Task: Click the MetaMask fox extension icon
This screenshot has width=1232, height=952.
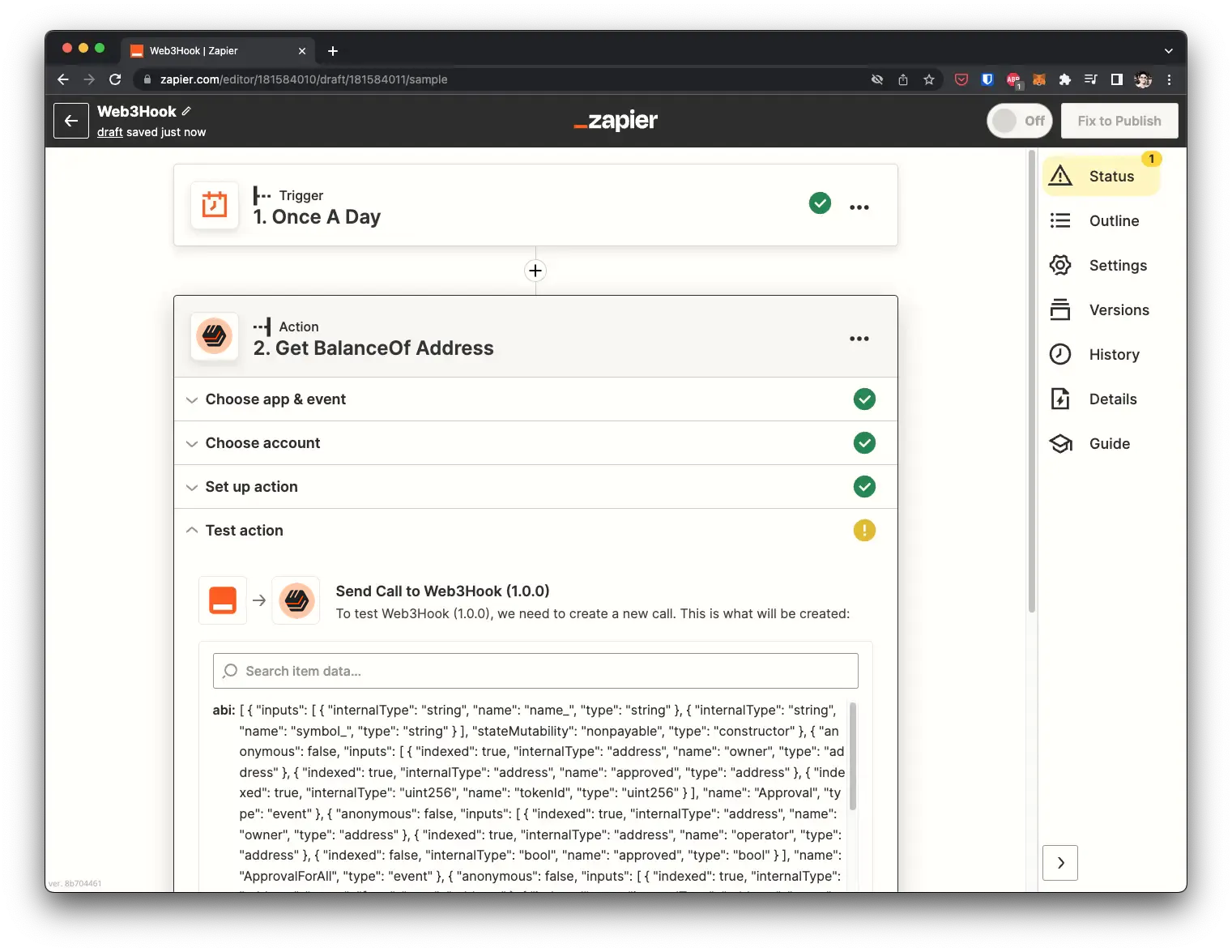Action: pyautogui.click(x=1039, y=79)
